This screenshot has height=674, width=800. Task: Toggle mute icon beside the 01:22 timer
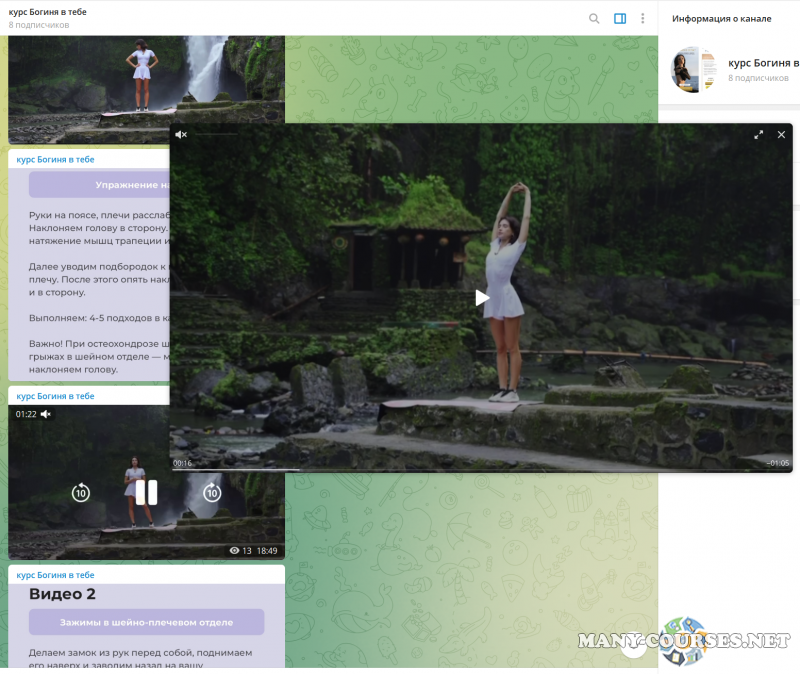coord(46,414)
